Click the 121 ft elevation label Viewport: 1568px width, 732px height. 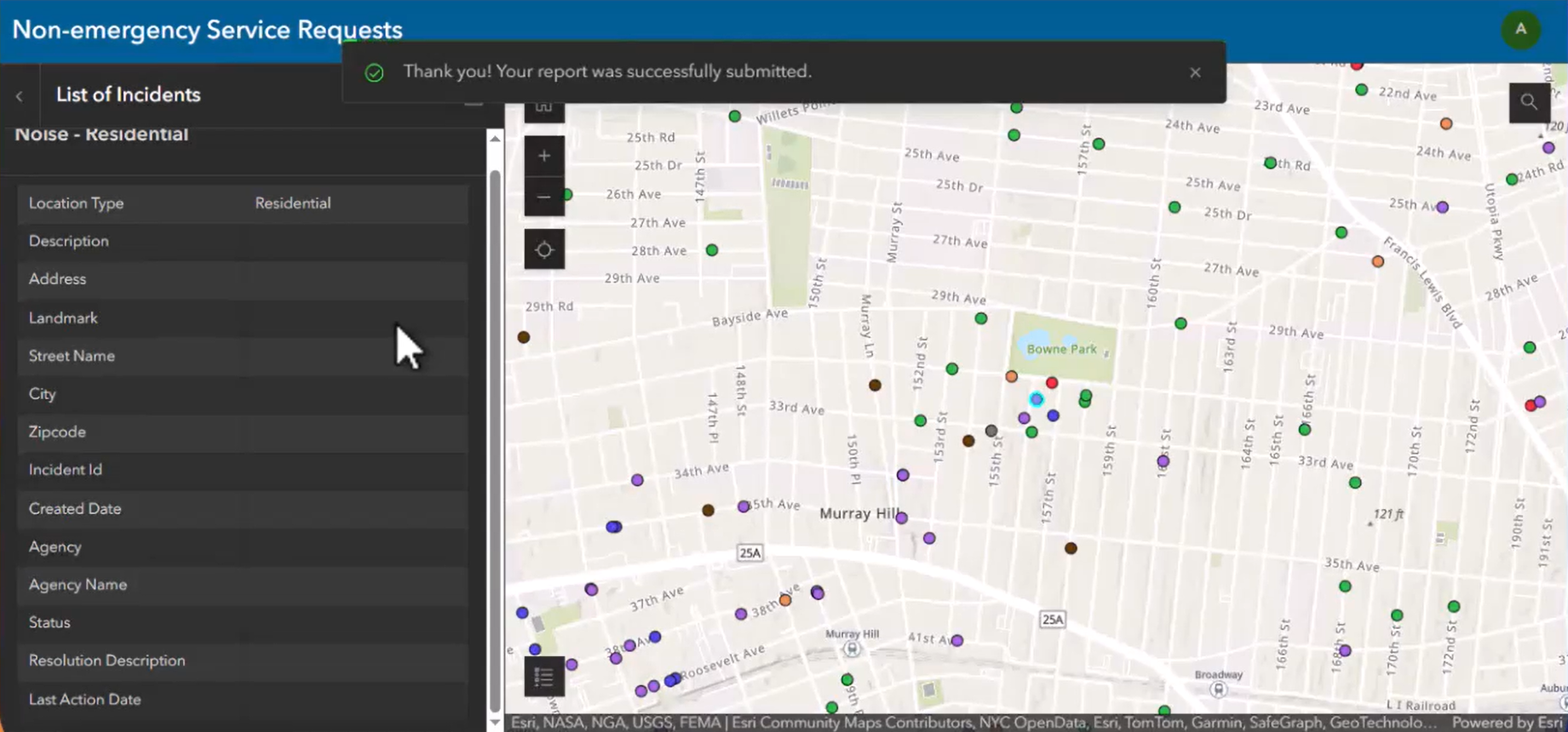(1388, 514)
